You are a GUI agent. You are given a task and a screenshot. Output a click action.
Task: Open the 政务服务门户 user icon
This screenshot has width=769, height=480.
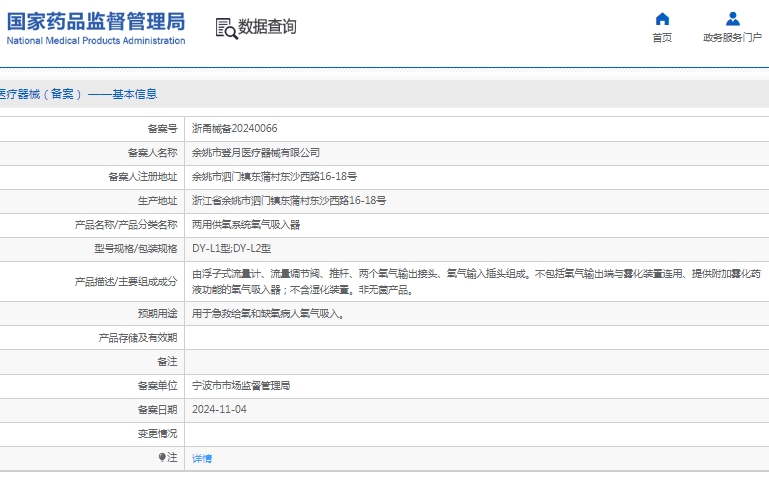pos(733,19)
